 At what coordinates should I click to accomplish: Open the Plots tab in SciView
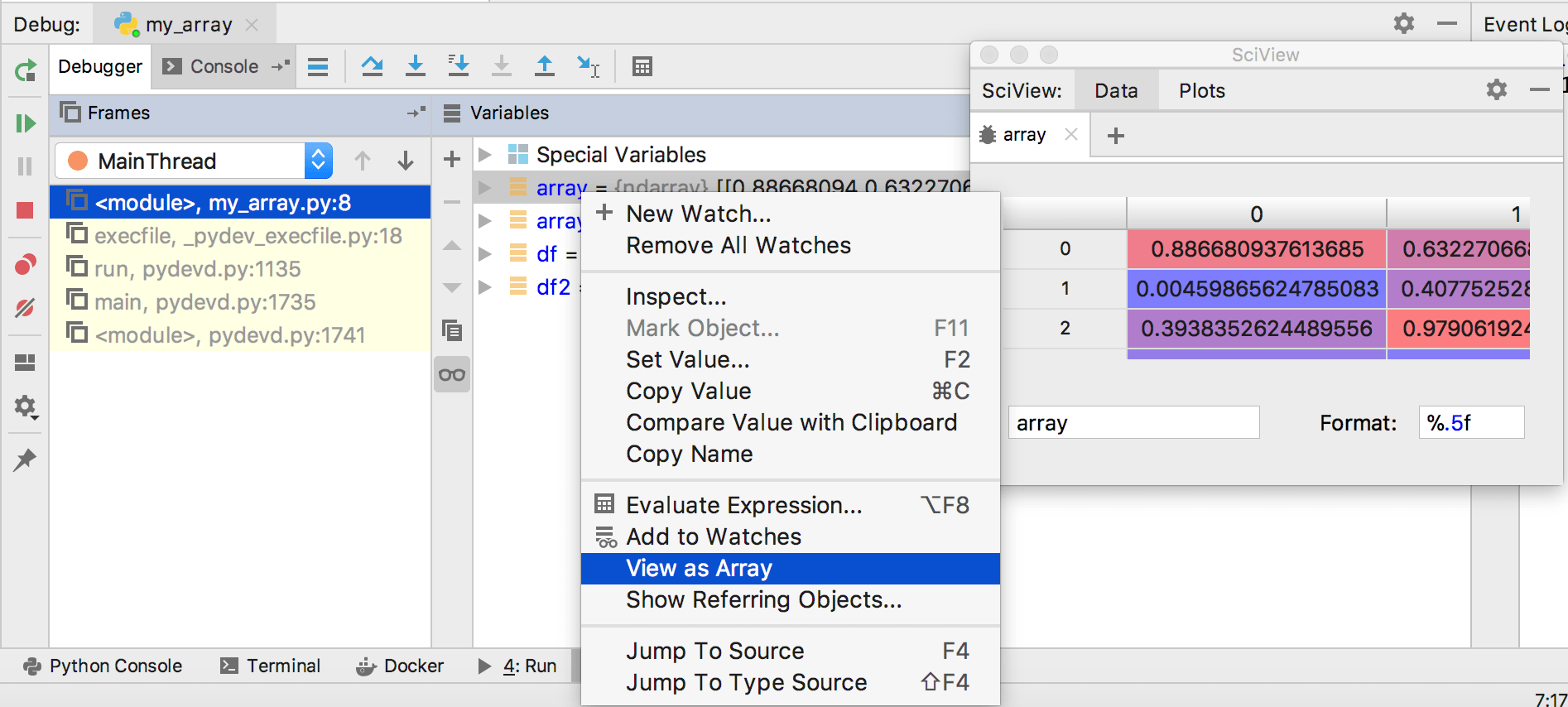point(1202,91)
